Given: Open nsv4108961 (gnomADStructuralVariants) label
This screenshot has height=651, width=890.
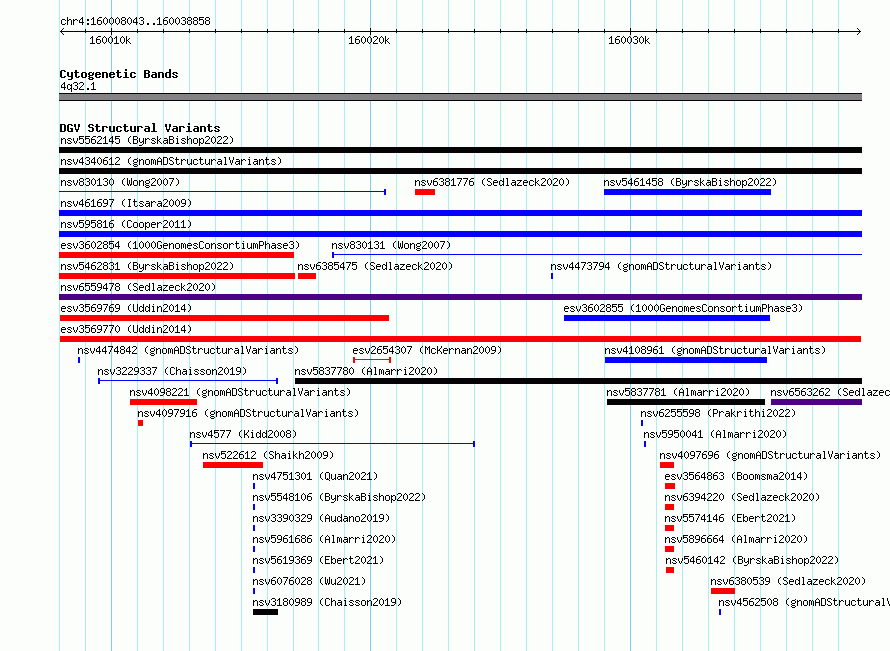Looking at the screenshot, I should [x=715, y=350].
